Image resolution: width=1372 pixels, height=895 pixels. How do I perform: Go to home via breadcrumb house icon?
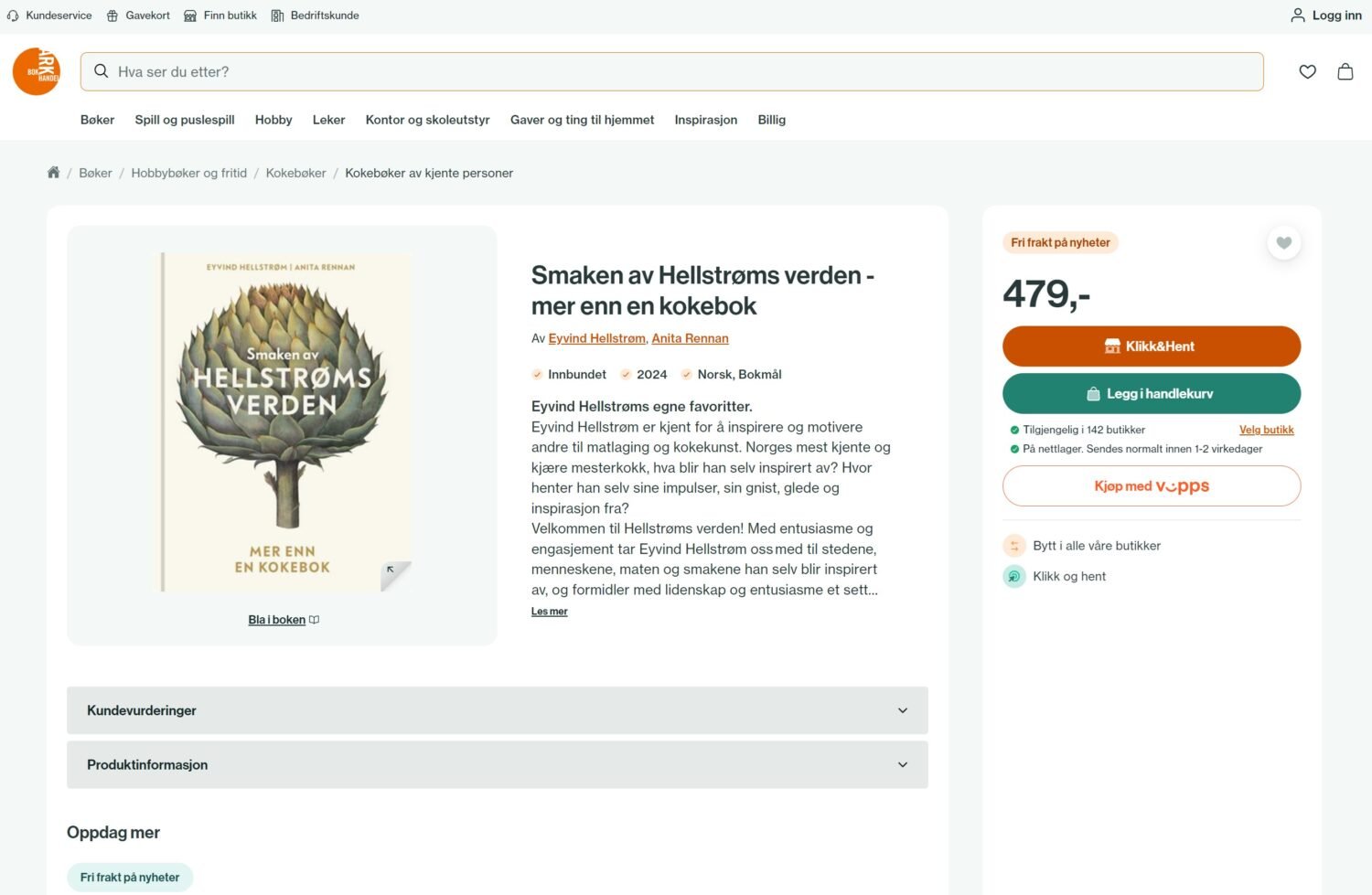(x=53, y=173)
